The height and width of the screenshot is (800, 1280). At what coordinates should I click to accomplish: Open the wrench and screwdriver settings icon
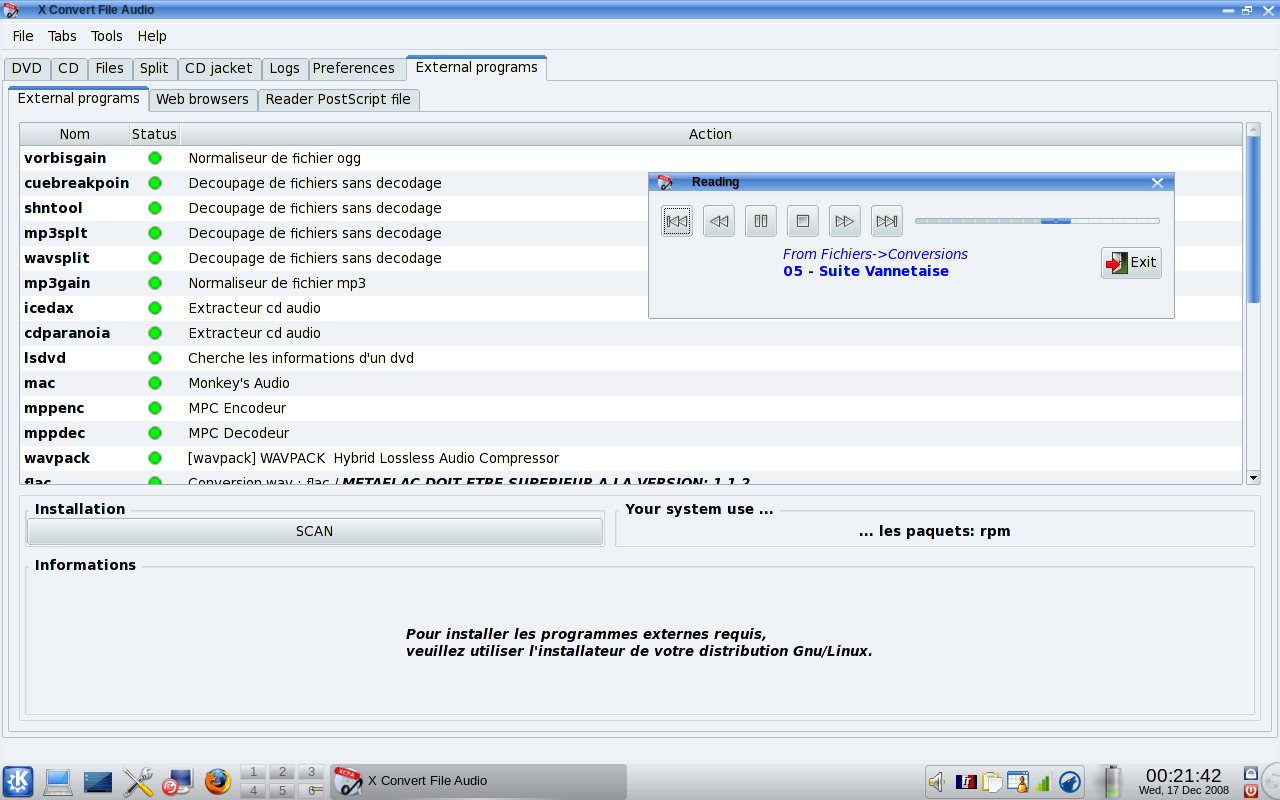(137, 782)
